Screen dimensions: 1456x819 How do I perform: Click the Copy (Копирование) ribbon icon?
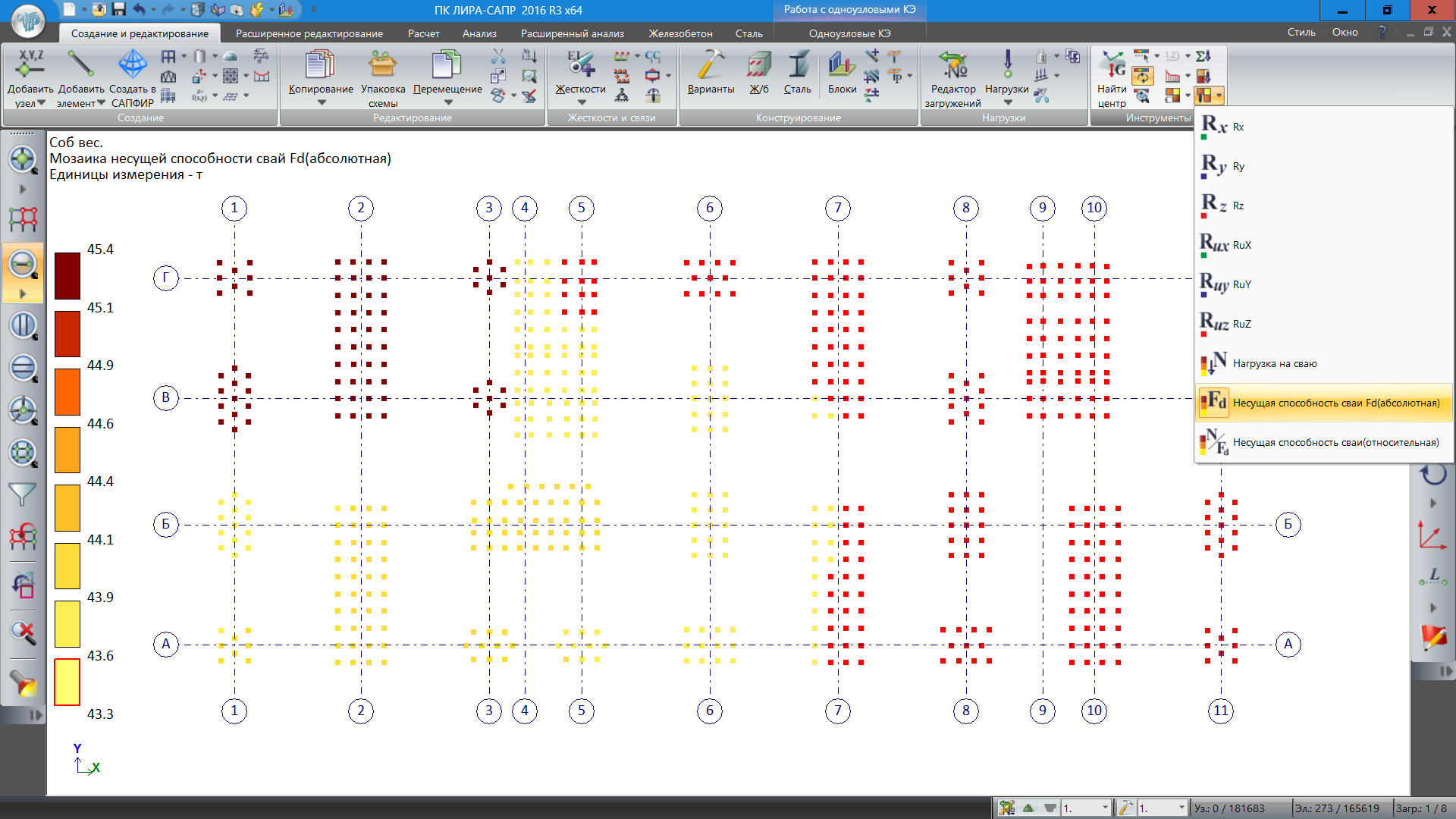320,65
